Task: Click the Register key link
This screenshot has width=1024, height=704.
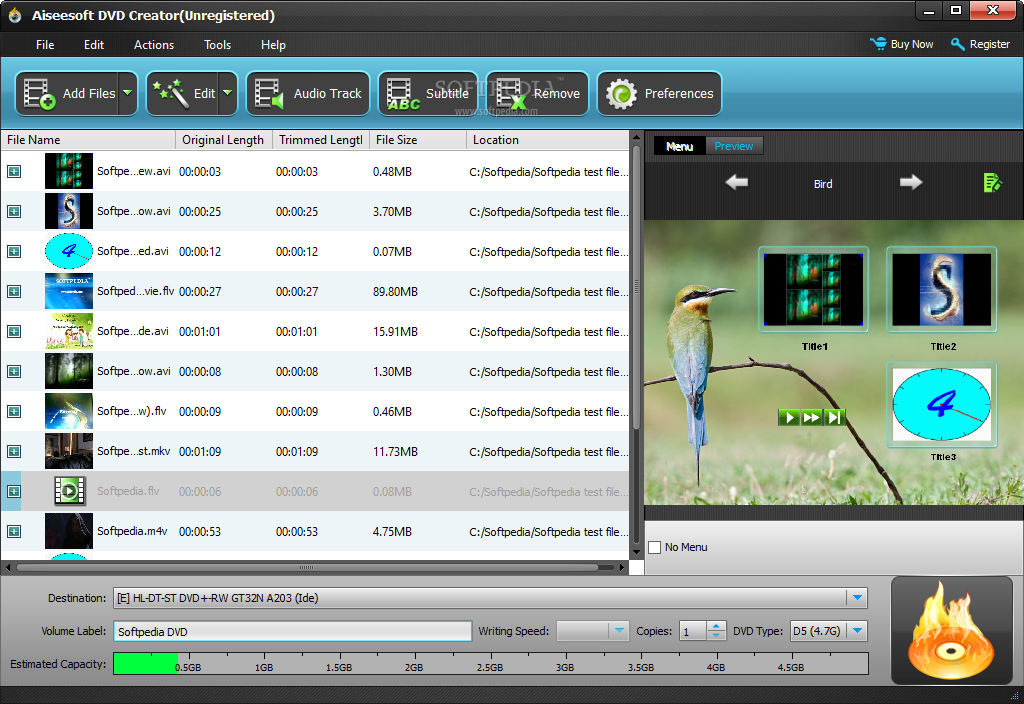Action: pyautogui.click(x=980, y=44)
